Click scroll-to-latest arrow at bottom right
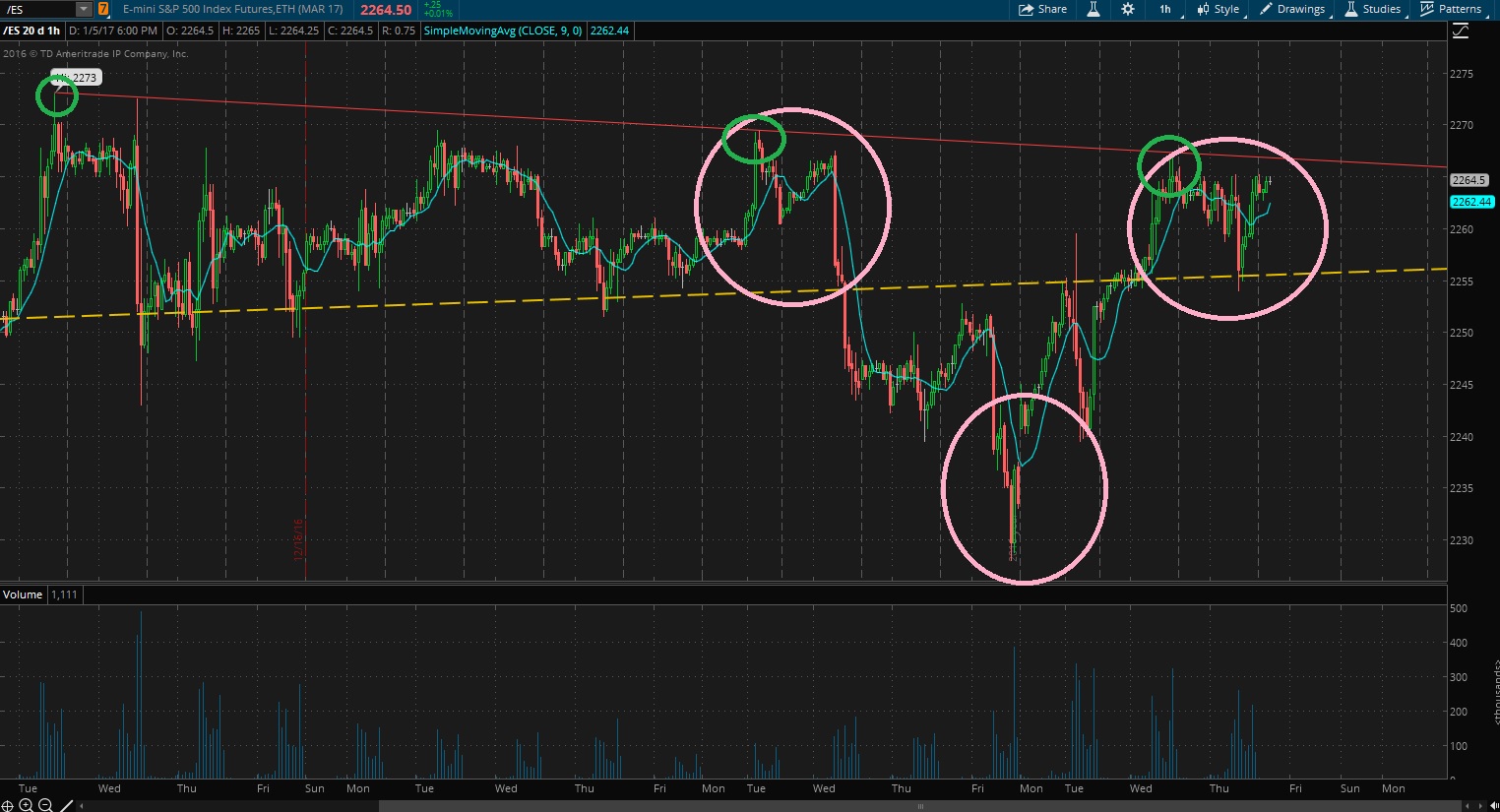 point(1492,805)
